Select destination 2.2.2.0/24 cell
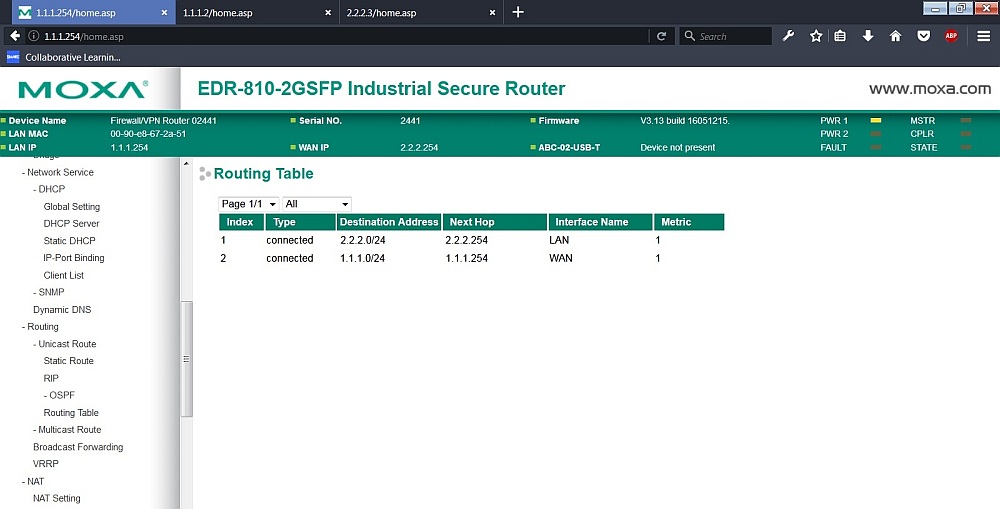The height and width of the screenshot is (509, 1000). (362, 240)
